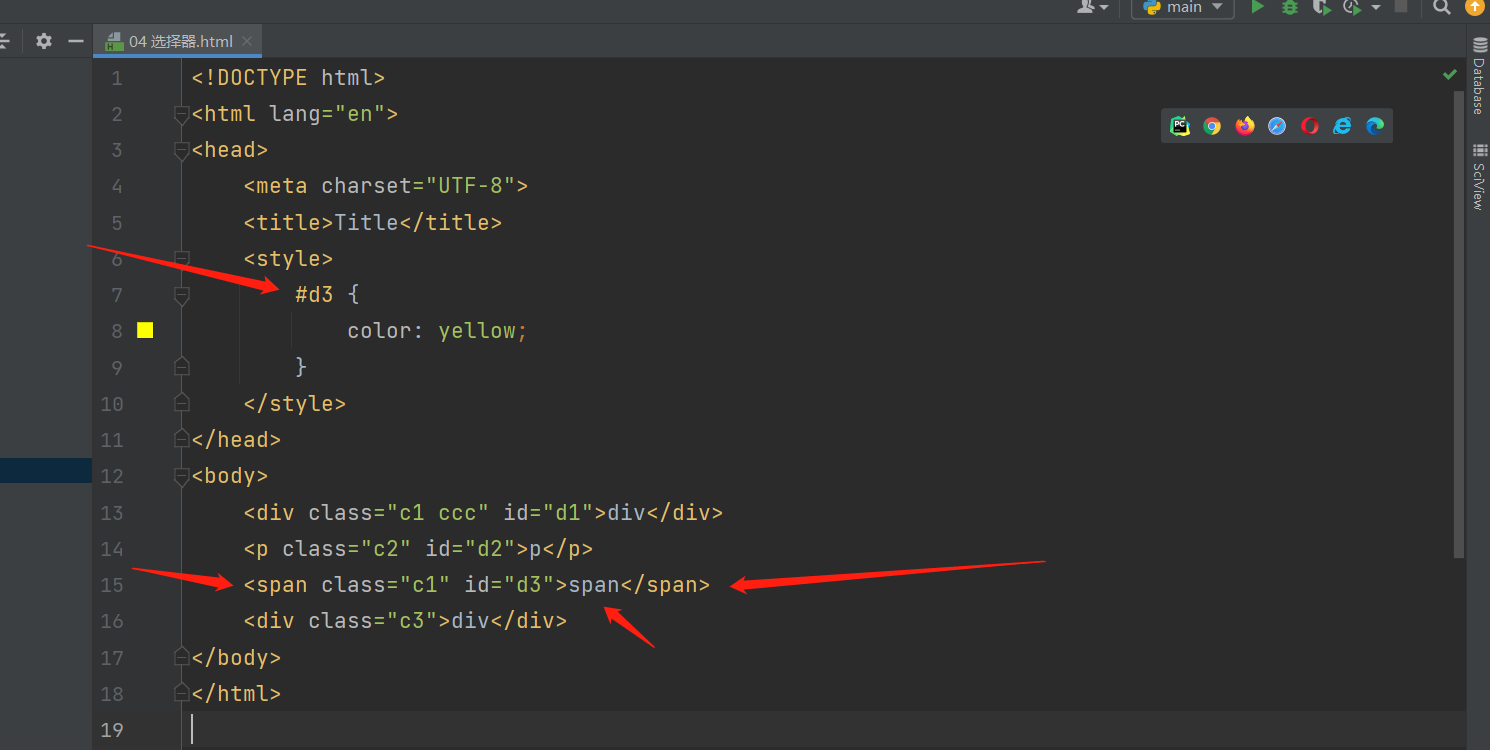
Task: Run the main configuration
Action: pyautogui.click(x=1258, y=7)
